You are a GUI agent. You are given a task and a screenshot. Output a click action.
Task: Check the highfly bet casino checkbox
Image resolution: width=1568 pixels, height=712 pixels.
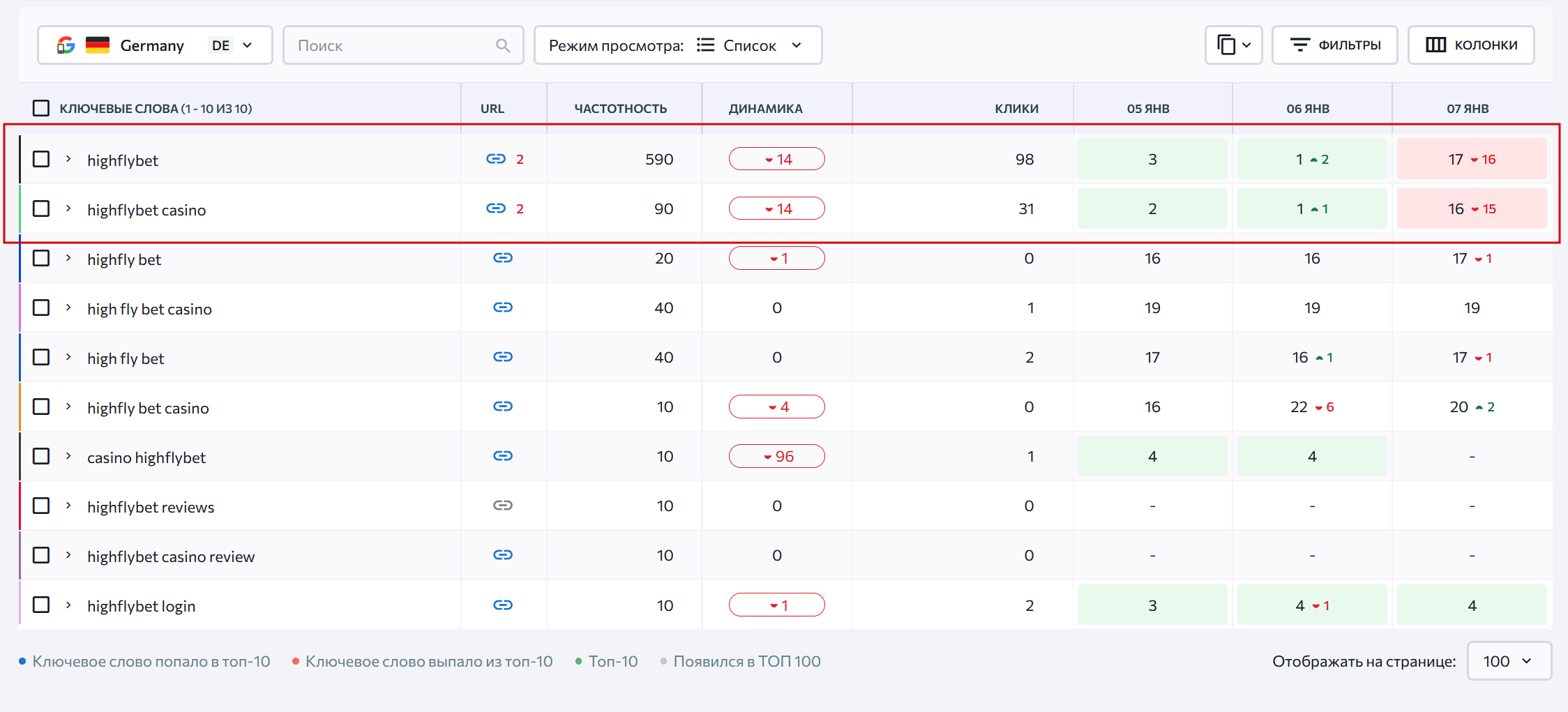click(41, 407)
